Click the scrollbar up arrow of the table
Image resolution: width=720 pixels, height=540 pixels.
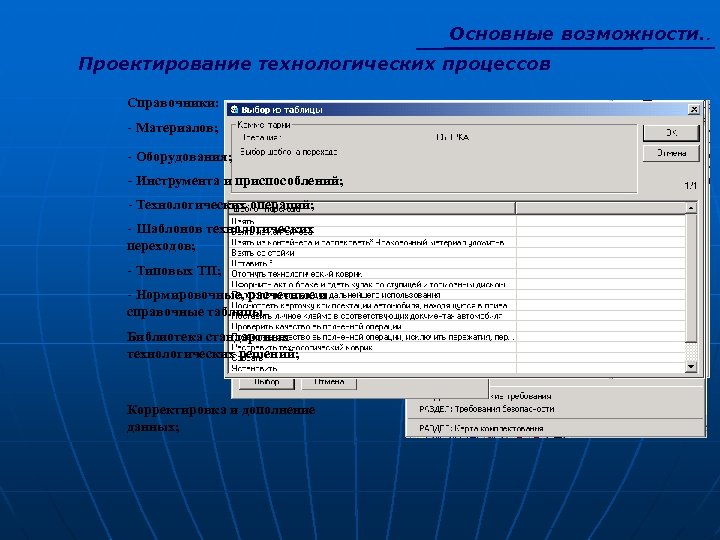point(691,208)
